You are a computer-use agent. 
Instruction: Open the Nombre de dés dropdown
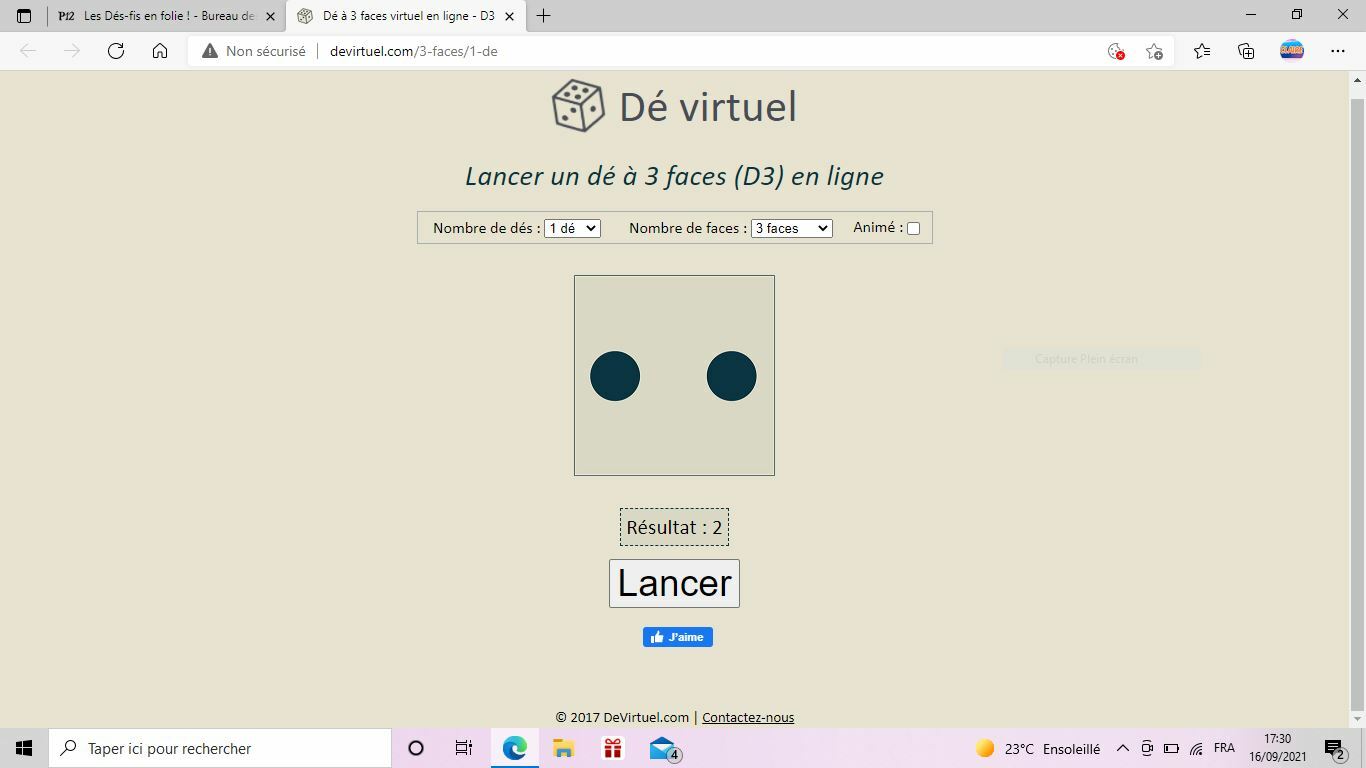572,228
